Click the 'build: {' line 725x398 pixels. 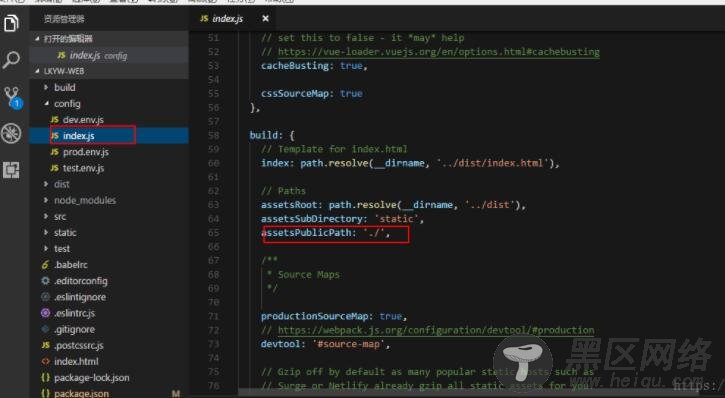(272, 135)
